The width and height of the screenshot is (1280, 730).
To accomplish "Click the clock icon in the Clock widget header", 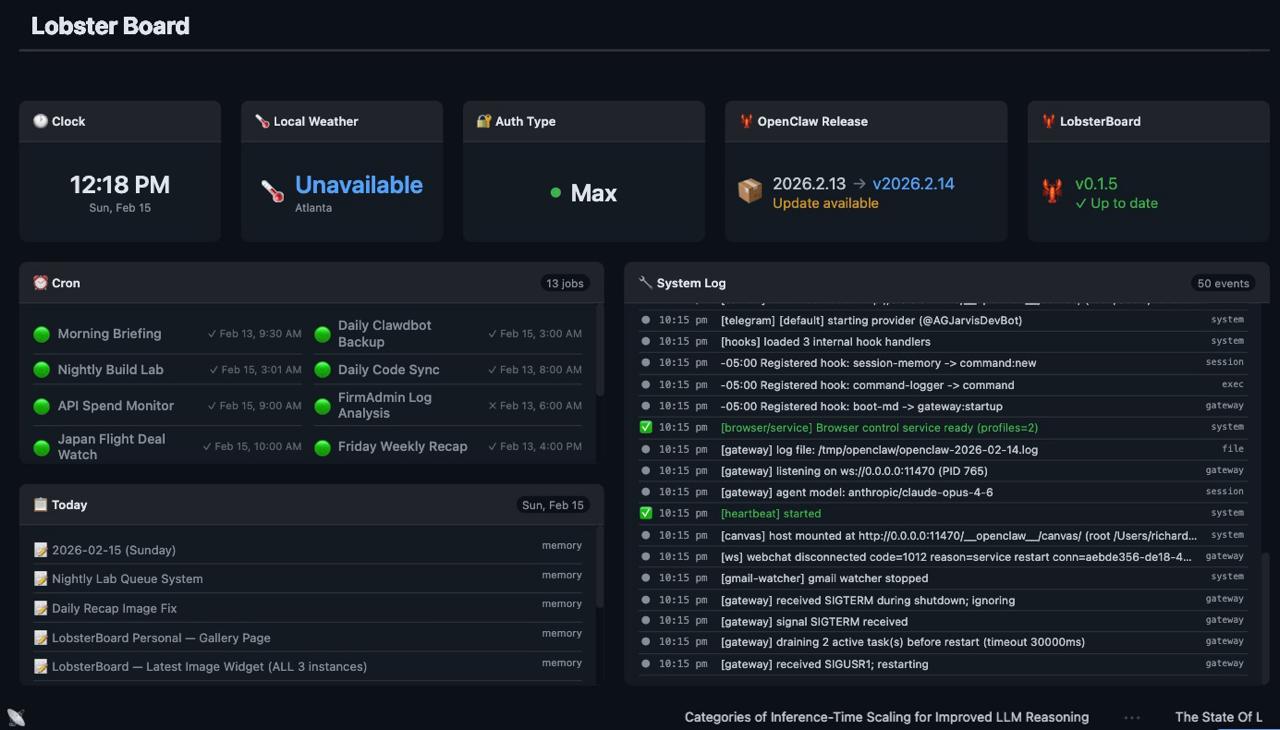I will 40,121.
